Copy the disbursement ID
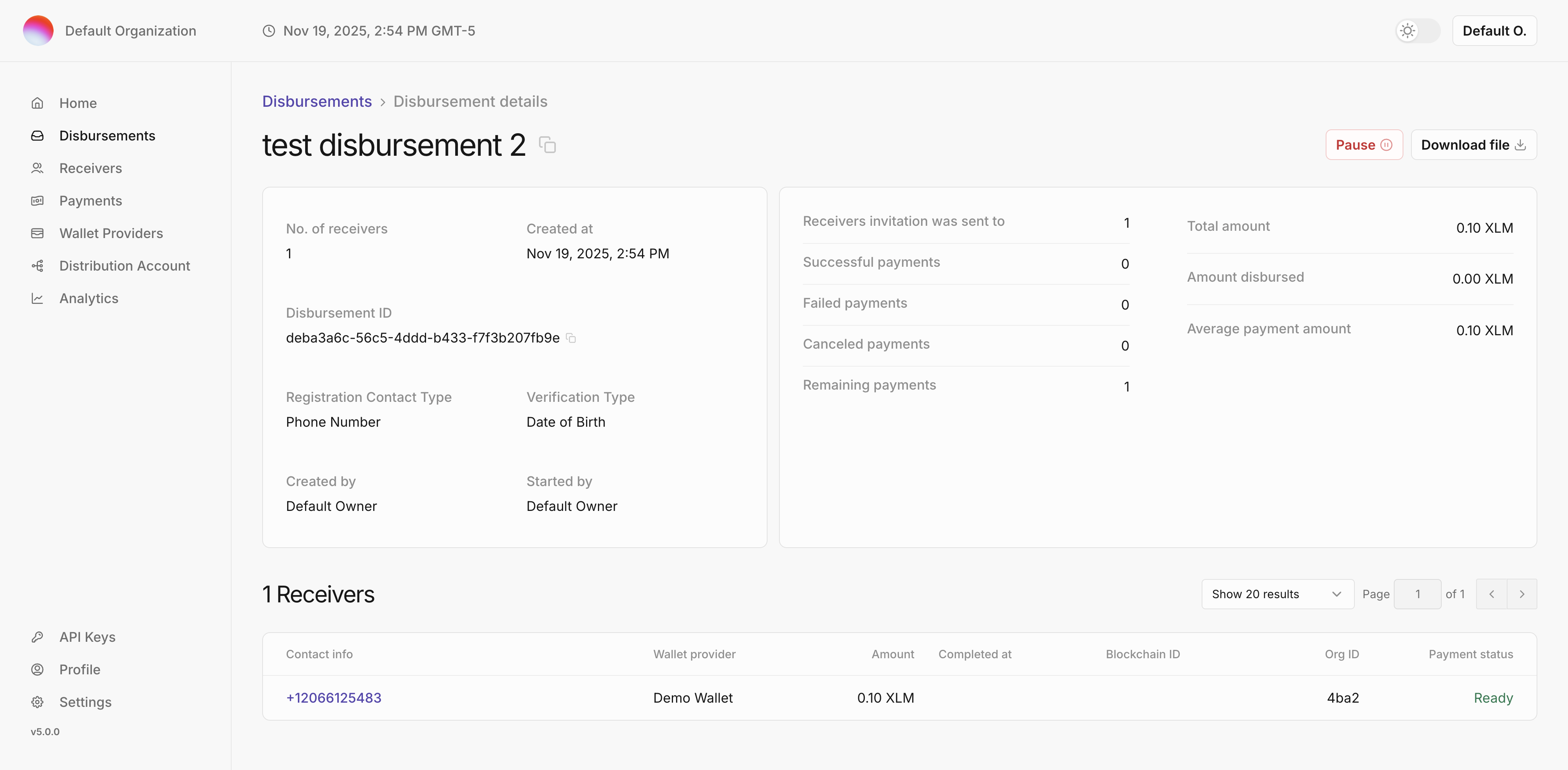1568x770 pixels. (571, 338)
